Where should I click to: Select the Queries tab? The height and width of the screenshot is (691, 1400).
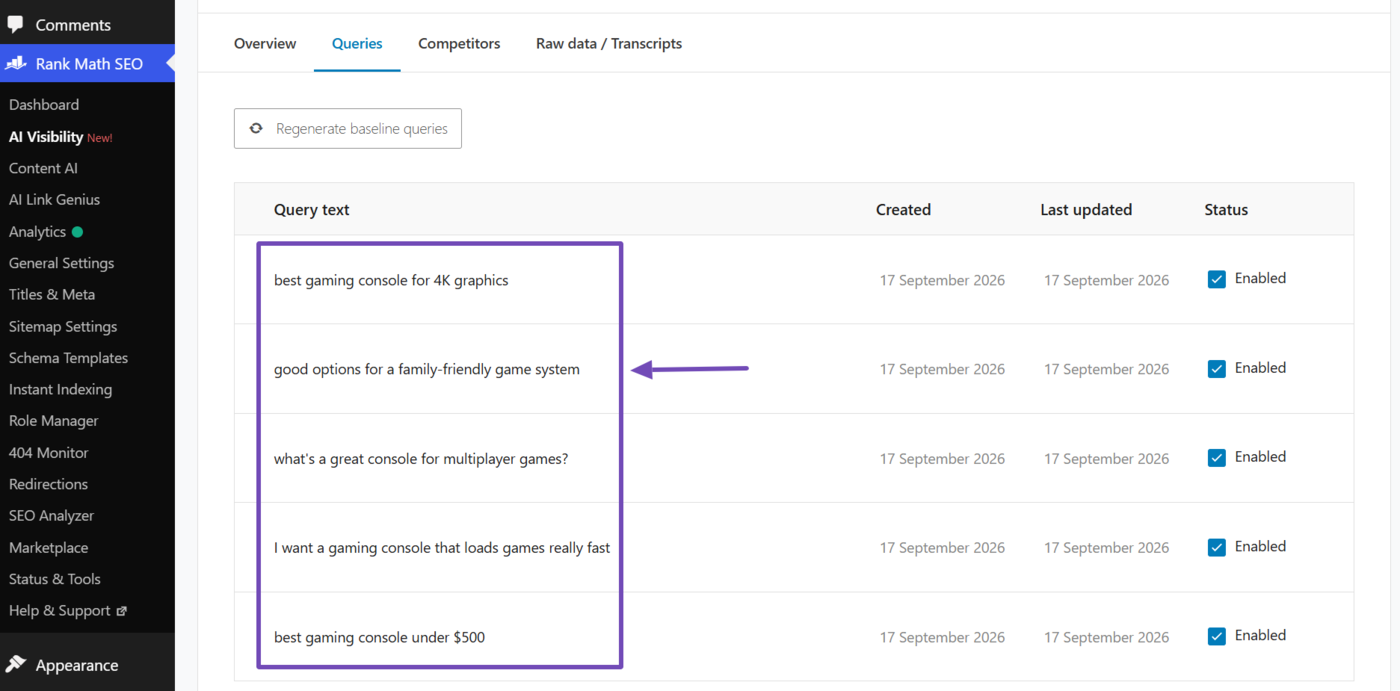(357, 43)
